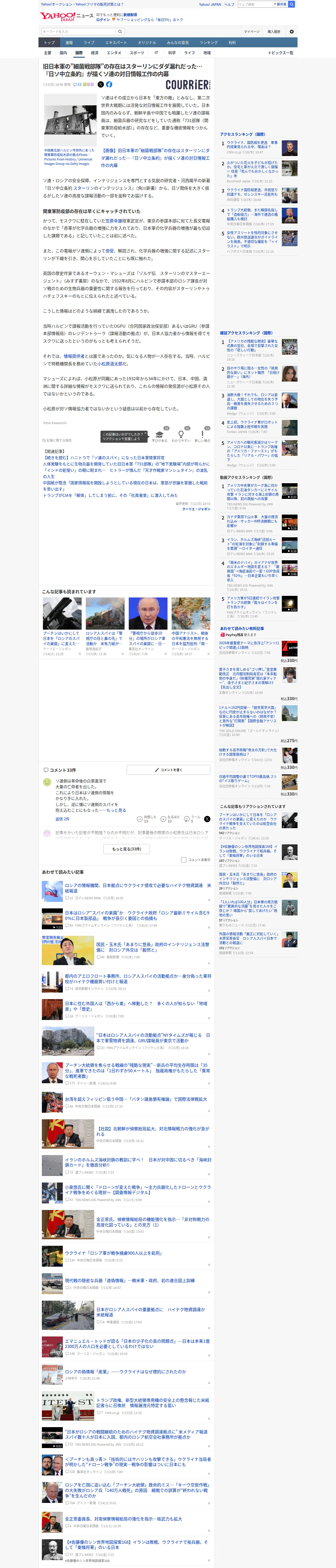Open the ロシアの情報機関、日本拠点に article link
The image size is (336, 1568).
coord(138,887)
